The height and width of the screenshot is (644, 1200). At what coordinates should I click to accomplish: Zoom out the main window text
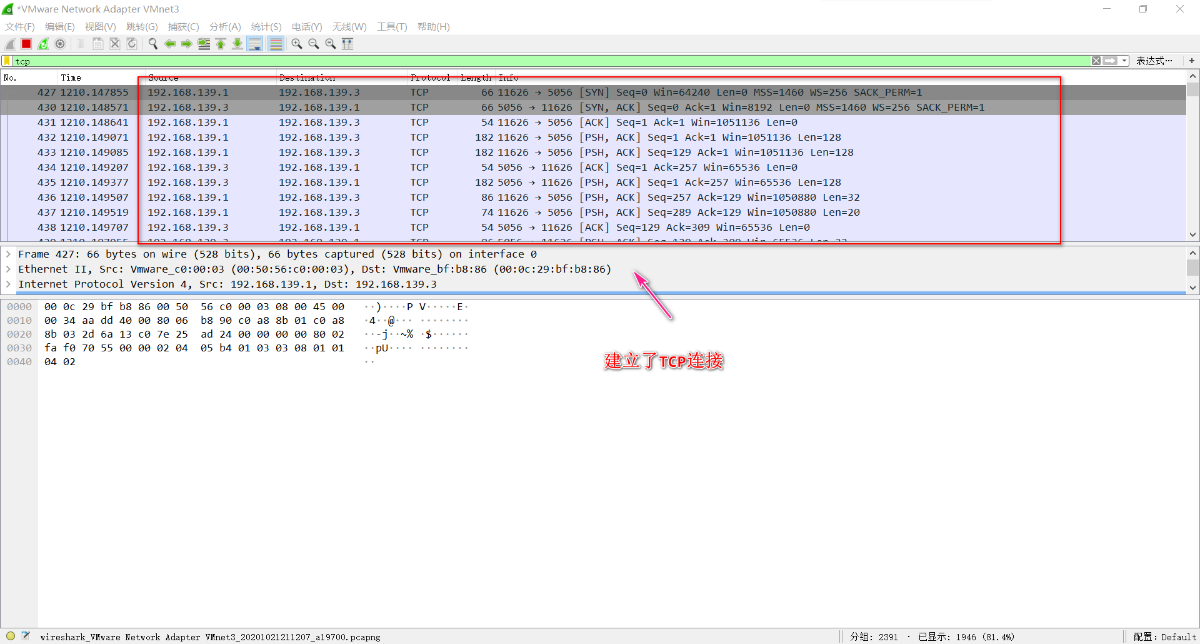[314, 44]
